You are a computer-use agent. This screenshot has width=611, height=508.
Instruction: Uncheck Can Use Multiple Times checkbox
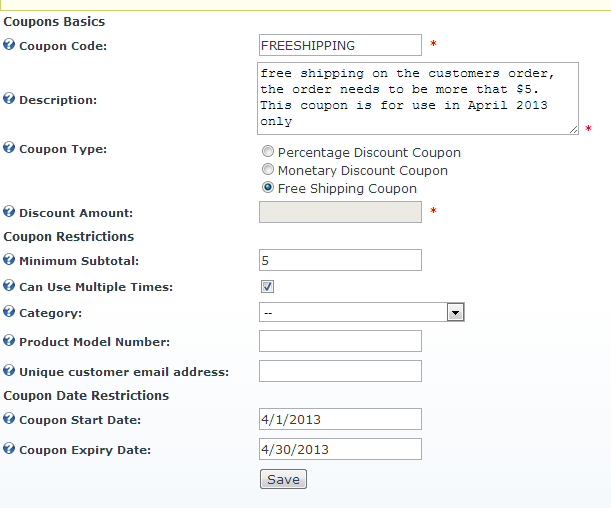tap(267, 287)
